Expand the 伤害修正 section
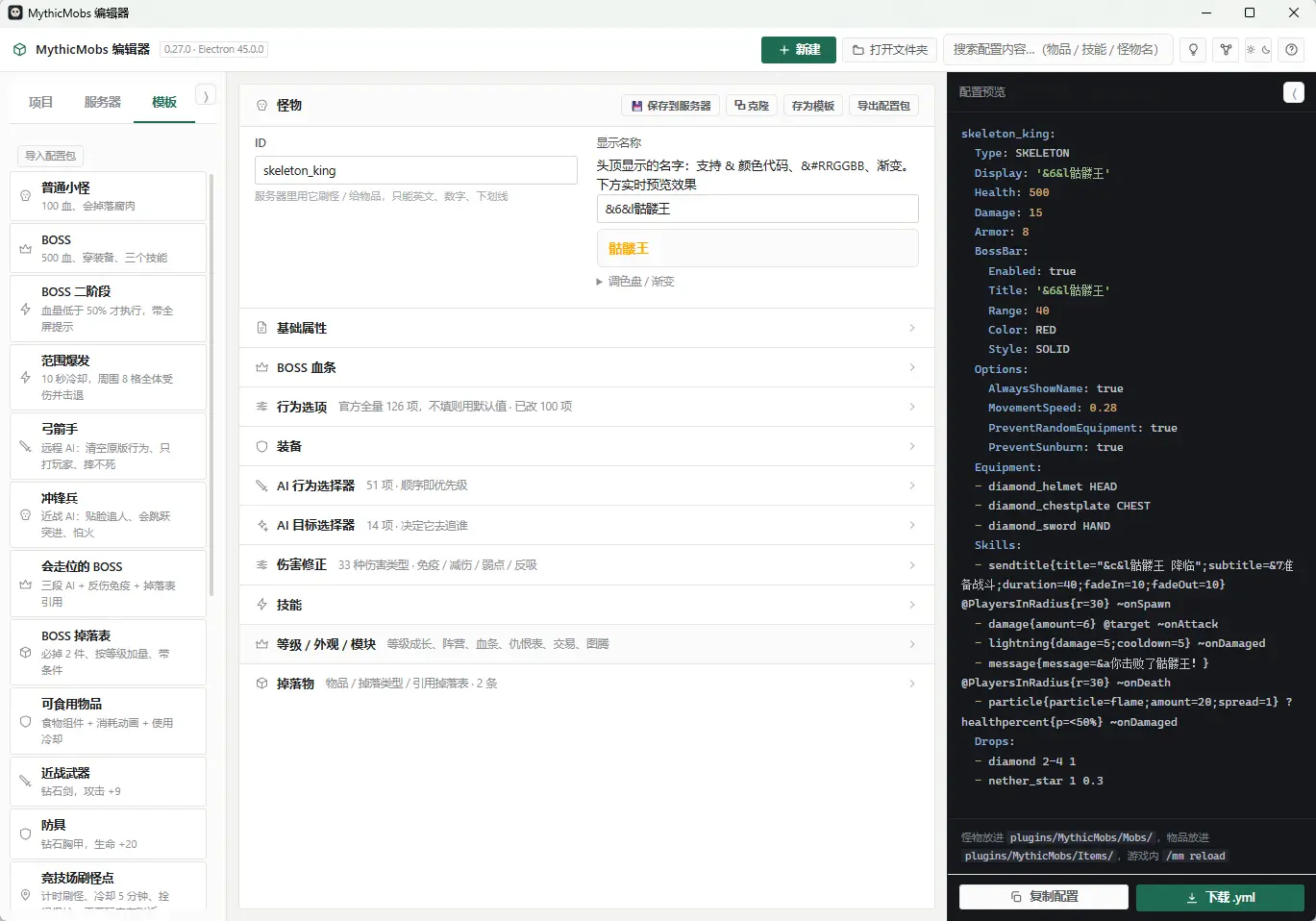1316x921 pixels. click(586, 565)
